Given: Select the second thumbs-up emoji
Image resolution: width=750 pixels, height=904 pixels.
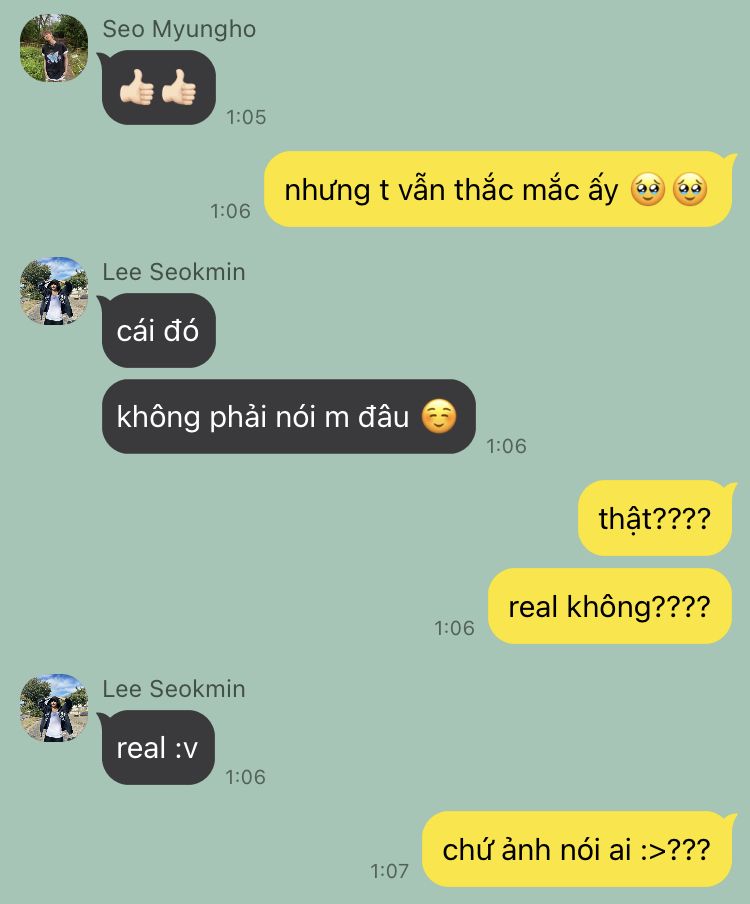Looking at the screenshot, I should tap(179, 88).
